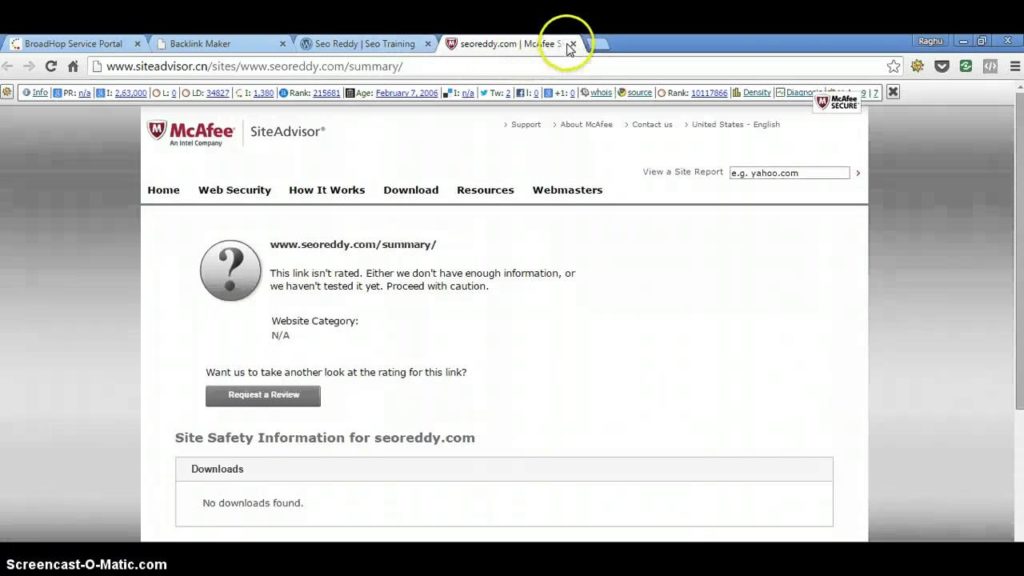Switch to the Seo Reddy Seo Training tab
1024x576 pixels.
(364, 44)
